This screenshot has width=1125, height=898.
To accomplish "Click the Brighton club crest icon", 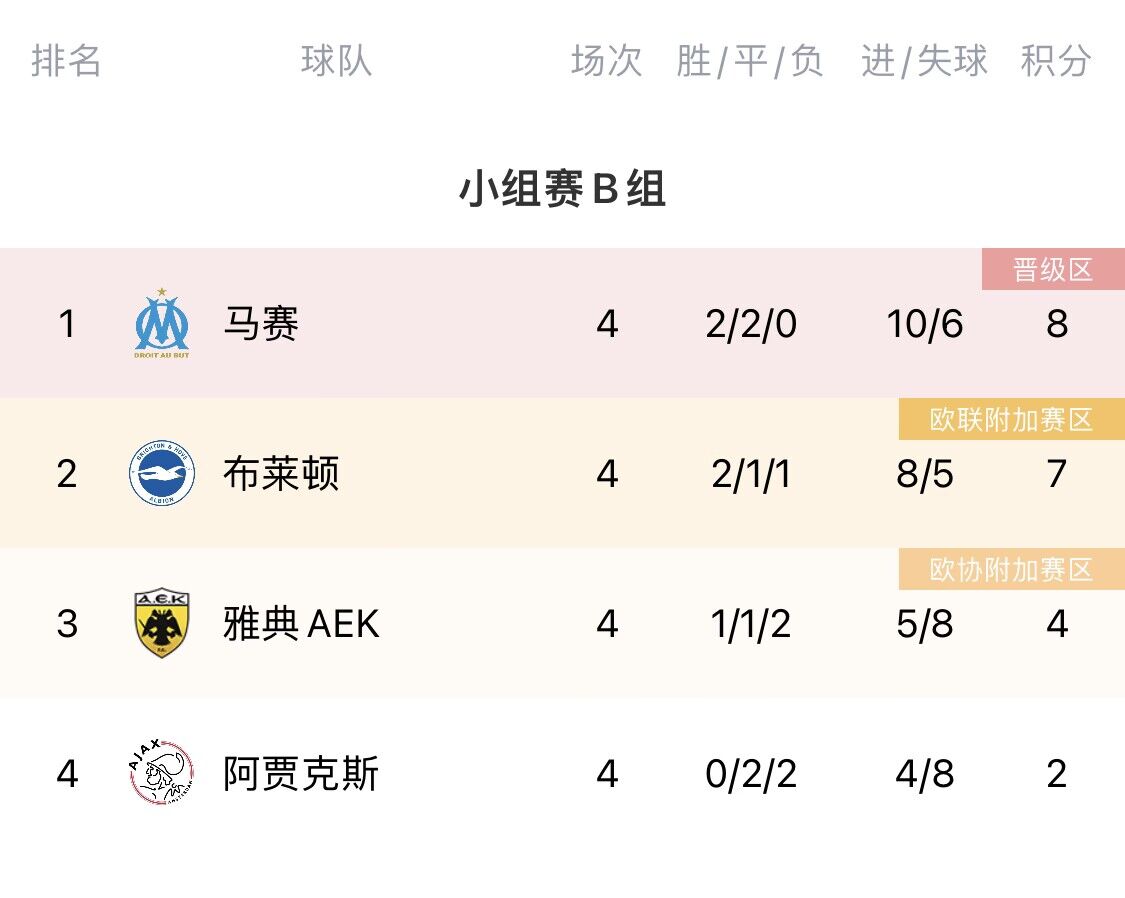I will [162, 474].
